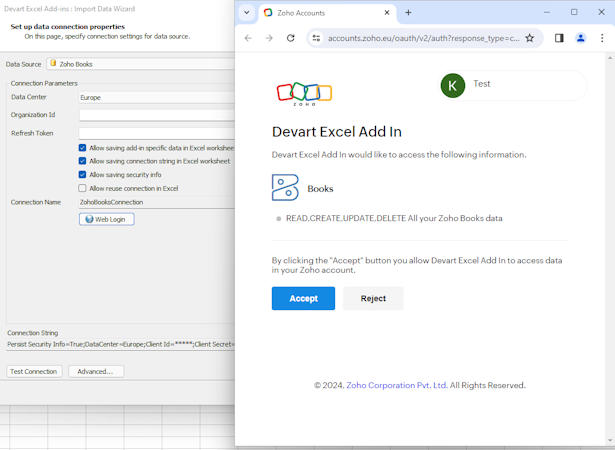Image resolution: width=615 pixels, height=450 pixels.
Task: Click the Connection String text box
Action: pyautogui.click(x=120, y=344)
